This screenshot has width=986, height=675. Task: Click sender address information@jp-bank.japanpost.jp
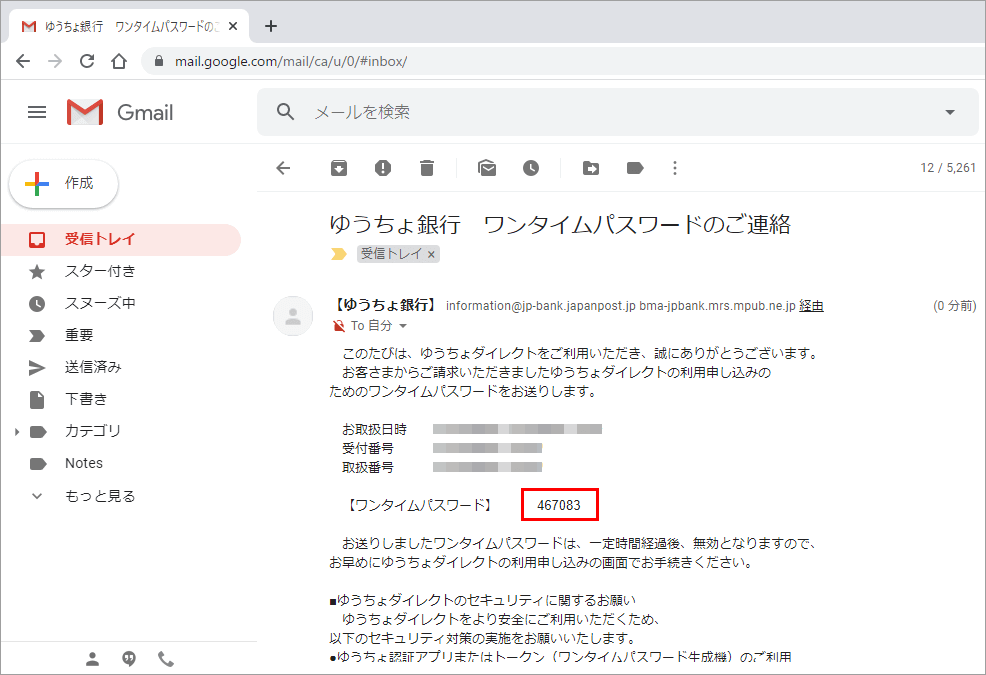(x=541, y=306)
